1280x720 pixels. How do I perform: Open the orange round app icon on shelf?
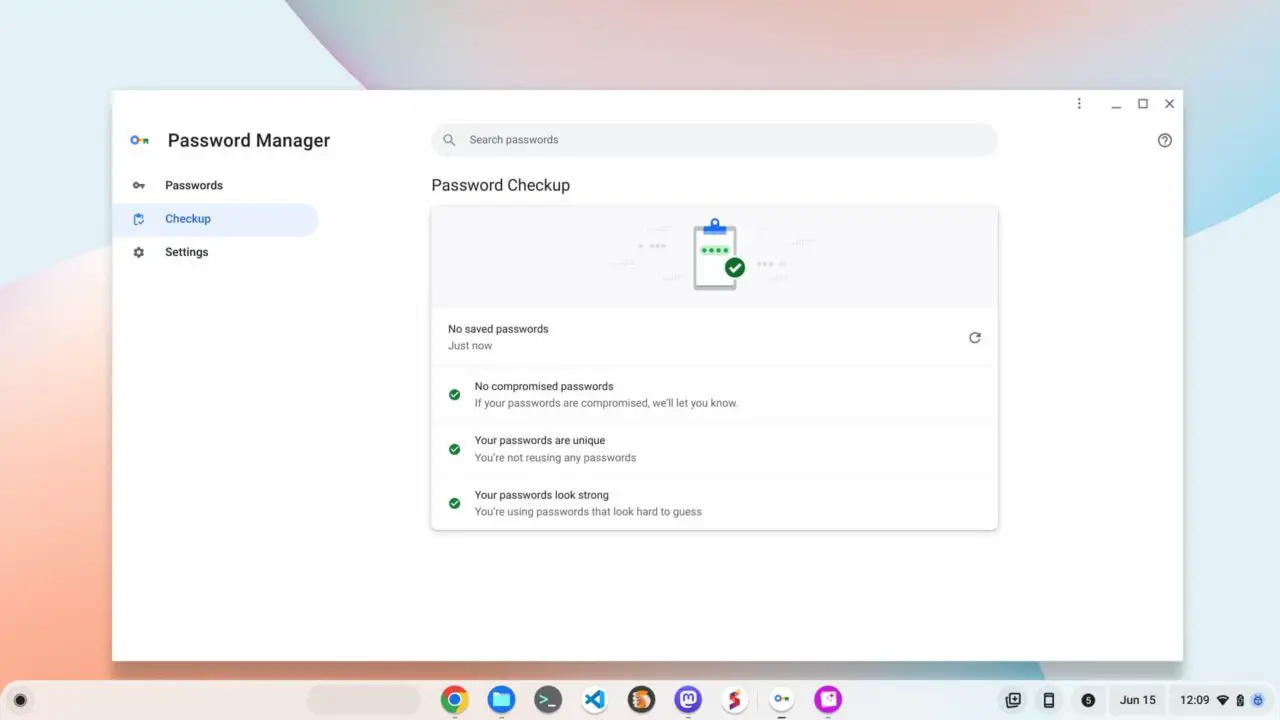[x=641, y=700]
